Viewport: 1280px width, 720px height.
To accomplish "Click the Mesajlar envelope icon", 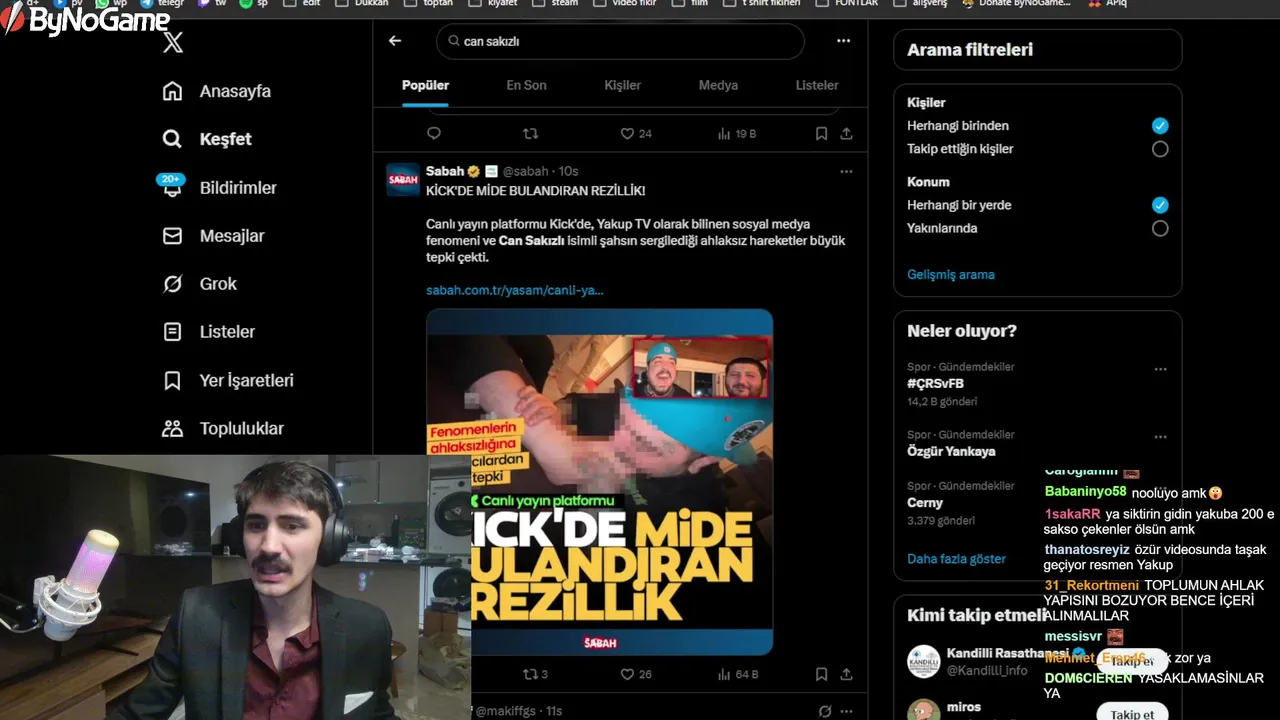I will coord(172,236).
